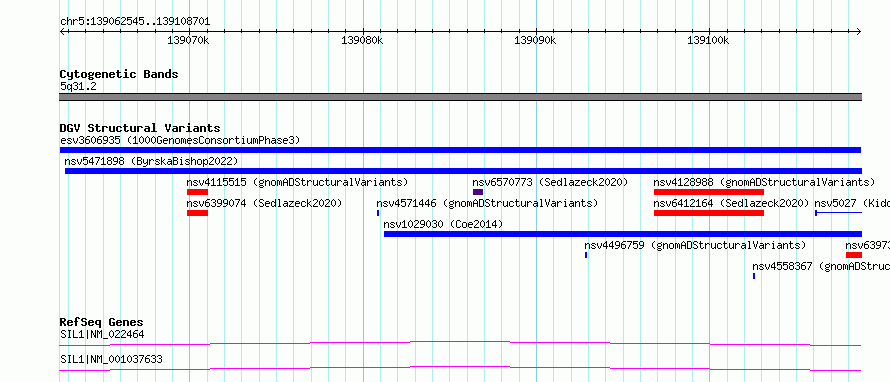Image resolution: width=890 pixels, height=382 pixels.
Task: Click the 139090k ruler position
Action: (x=535, y=40)
